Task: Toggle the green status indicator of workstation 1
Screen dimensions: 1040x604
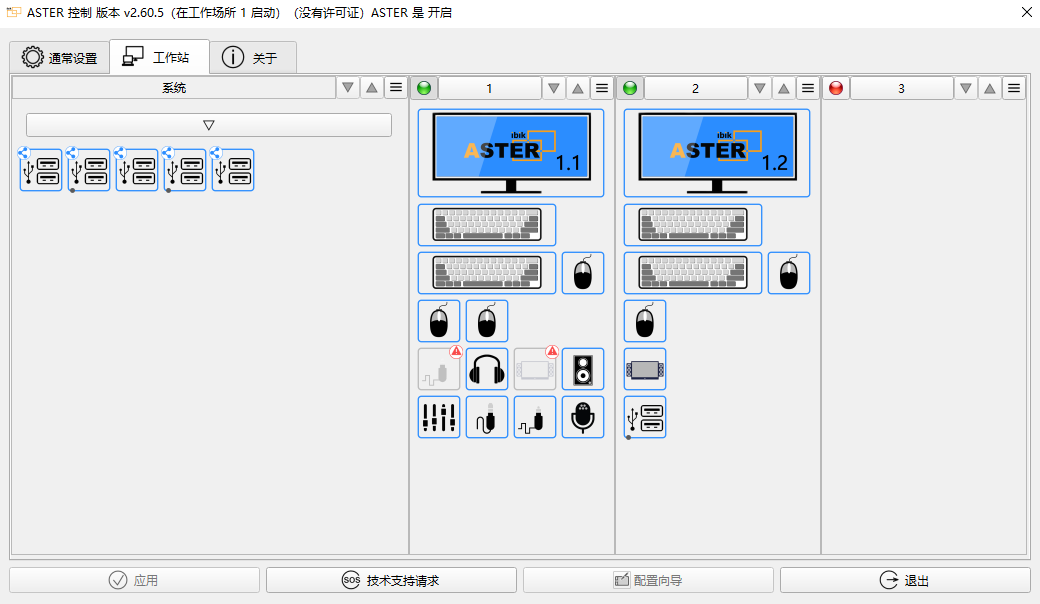Action: click(424, 88)
